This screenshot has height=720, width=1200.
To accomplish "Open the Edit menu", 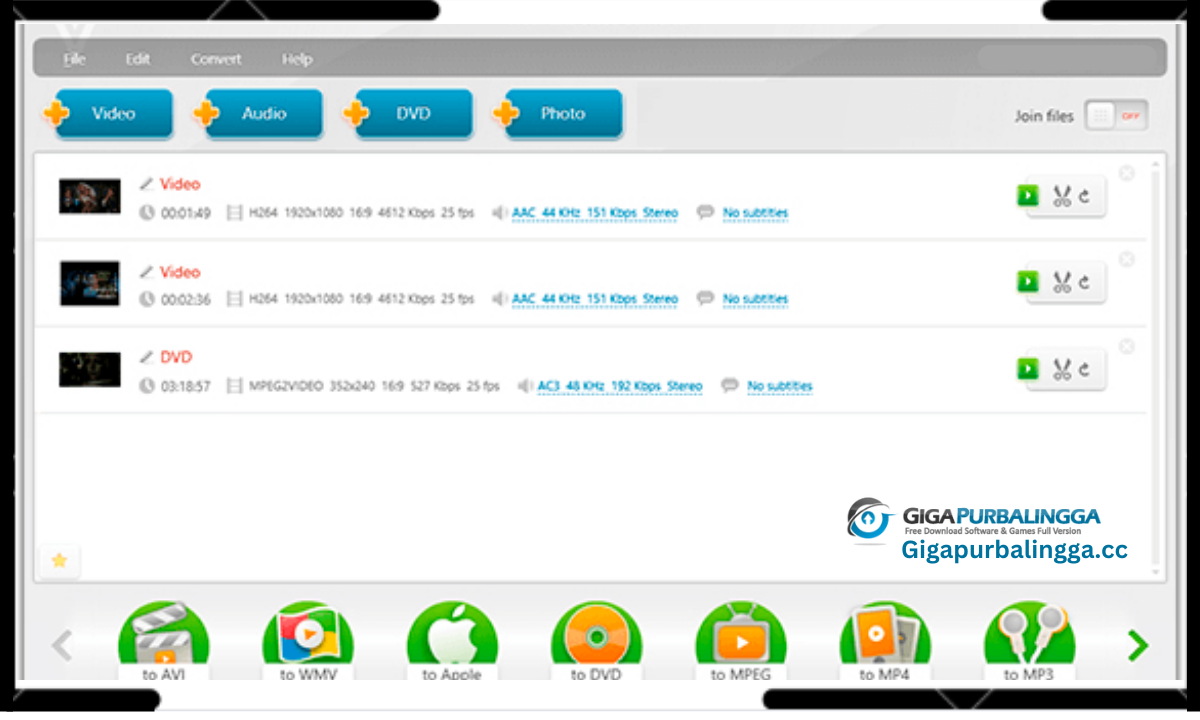I will [137, 59].
